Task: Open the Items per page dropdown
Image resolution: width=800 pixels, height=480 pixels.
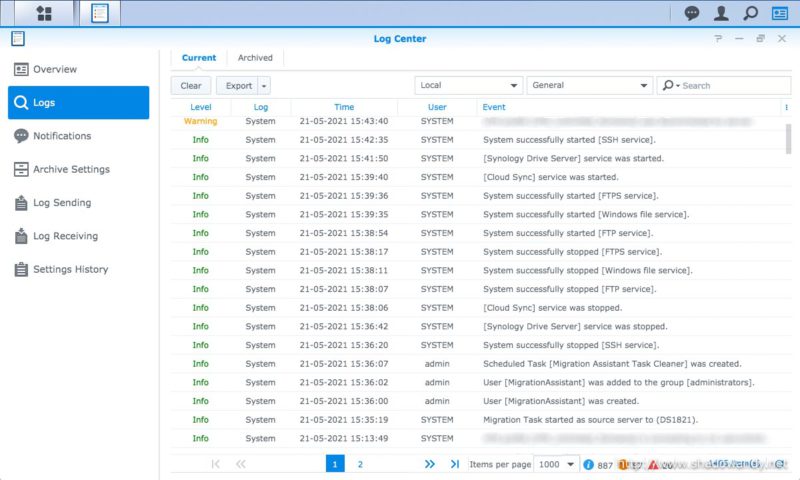Action: (556, 464)
